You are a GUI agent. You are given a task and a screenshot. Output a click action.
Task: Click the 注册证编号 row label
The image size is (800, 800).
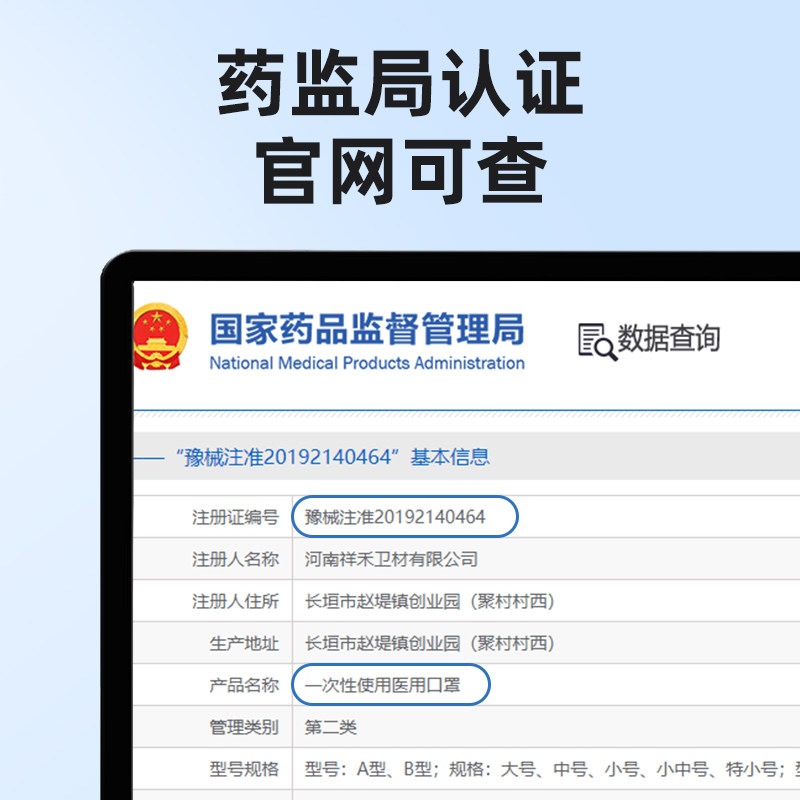coord(235,517)
